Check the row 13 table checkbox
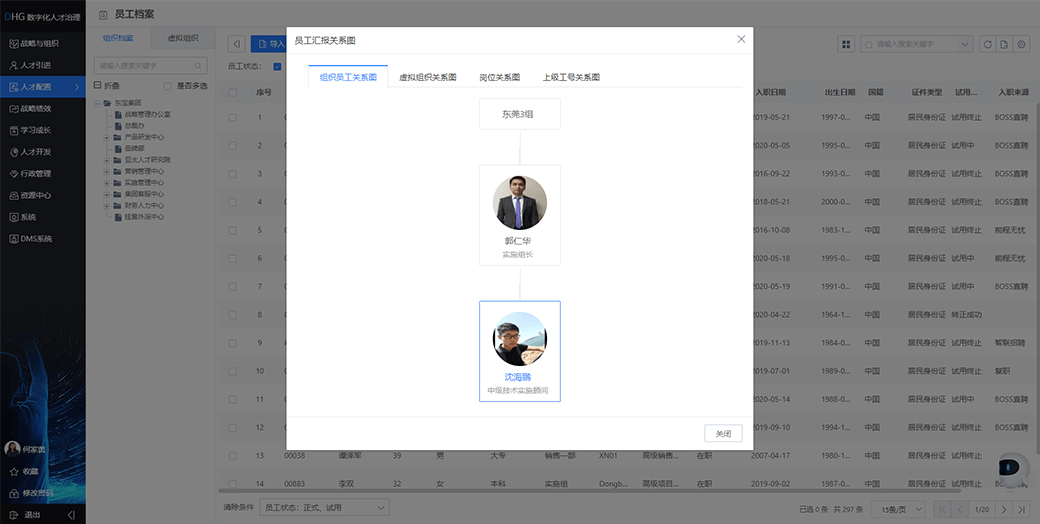 click(x=233, y=455)
